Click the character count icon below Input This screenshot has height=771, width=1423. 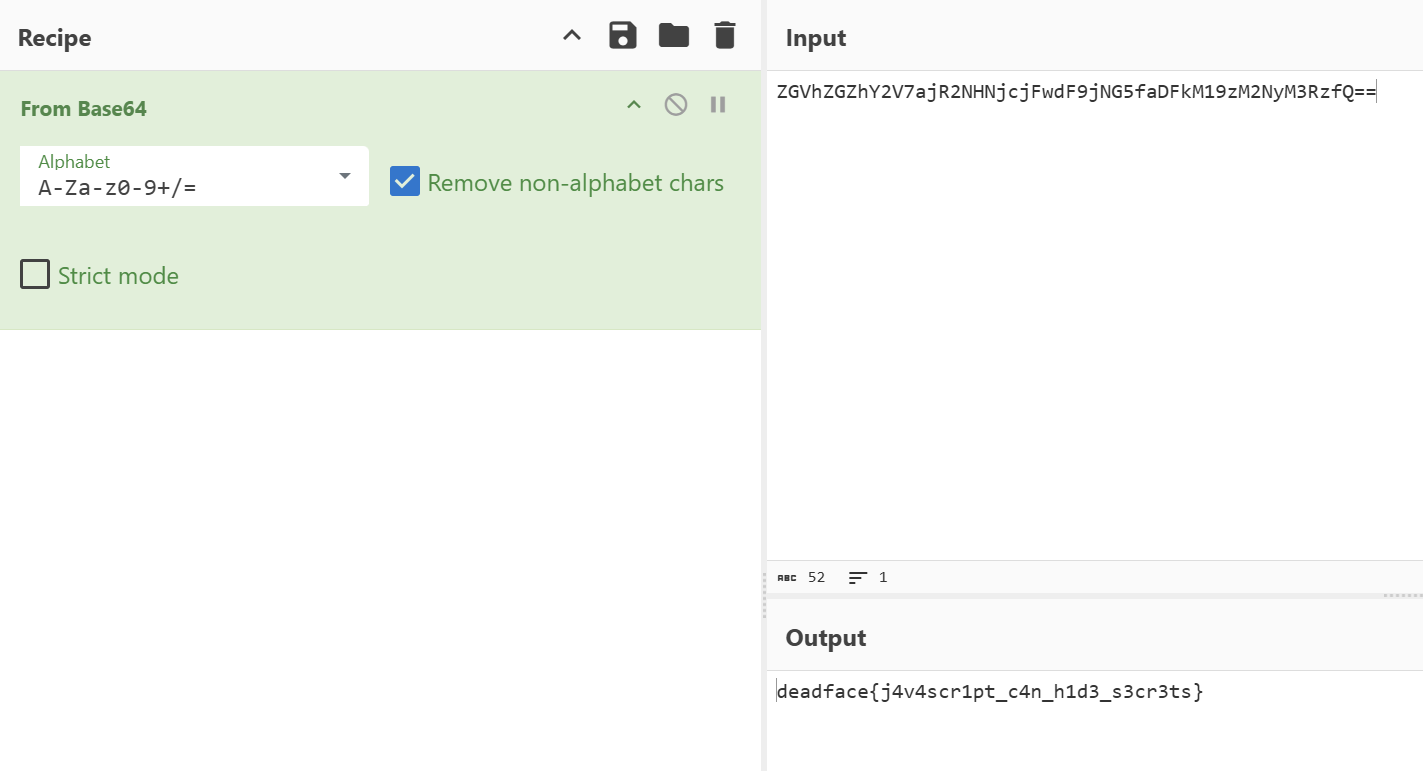[x=786, y=578]
